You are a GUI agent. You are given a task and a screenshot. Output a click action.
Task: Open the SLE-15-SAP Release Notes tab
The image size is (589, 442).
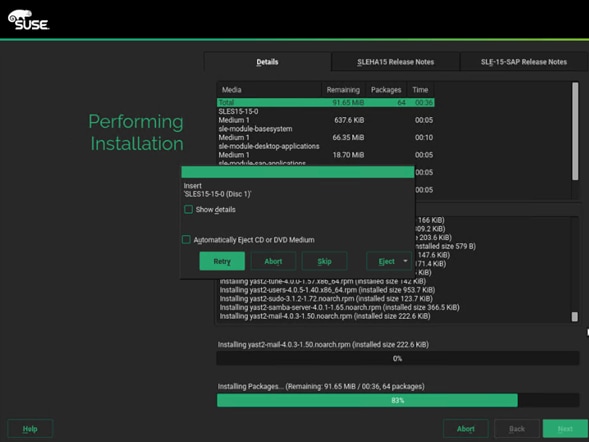(x=524, y=62)
